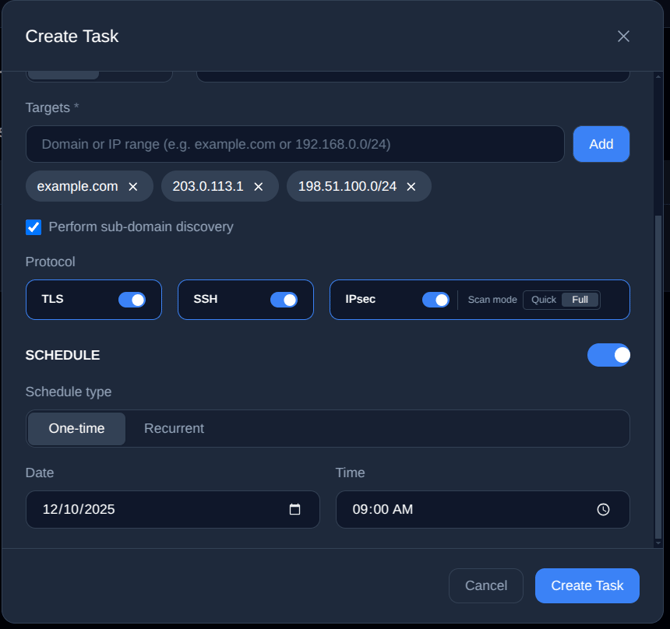
Task: Click the Scan mode label
Action: pyautogui.click(x=492, y=300)
